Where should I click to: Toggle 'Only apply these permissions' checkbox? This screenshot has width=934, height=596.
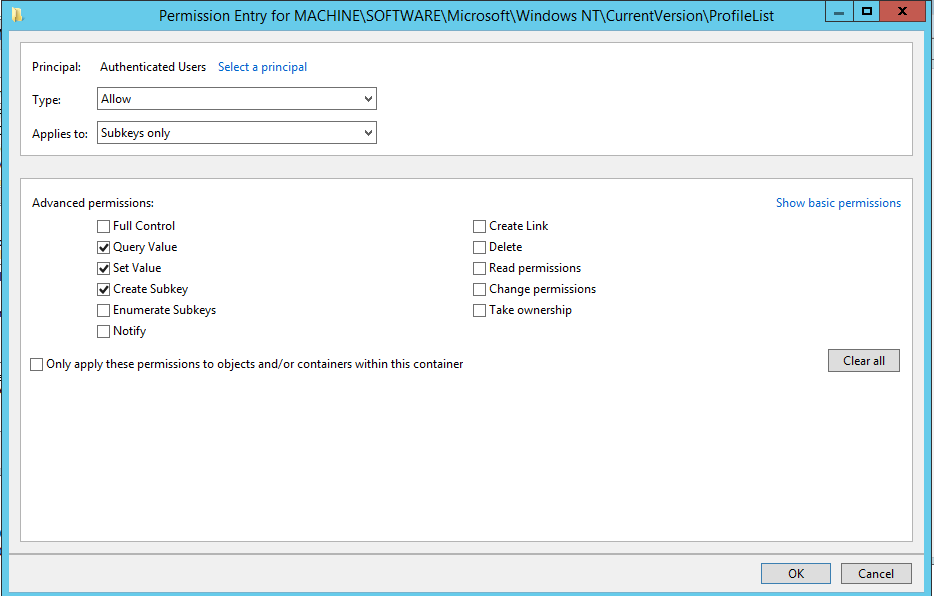[x=36, y=364]
